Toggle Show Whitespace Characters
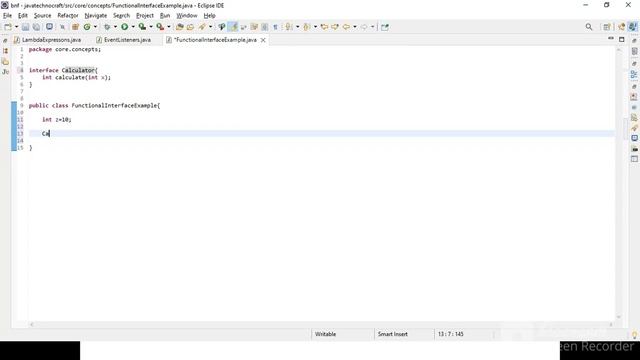The height and width of the screenshot is (360, 640). 276,27
